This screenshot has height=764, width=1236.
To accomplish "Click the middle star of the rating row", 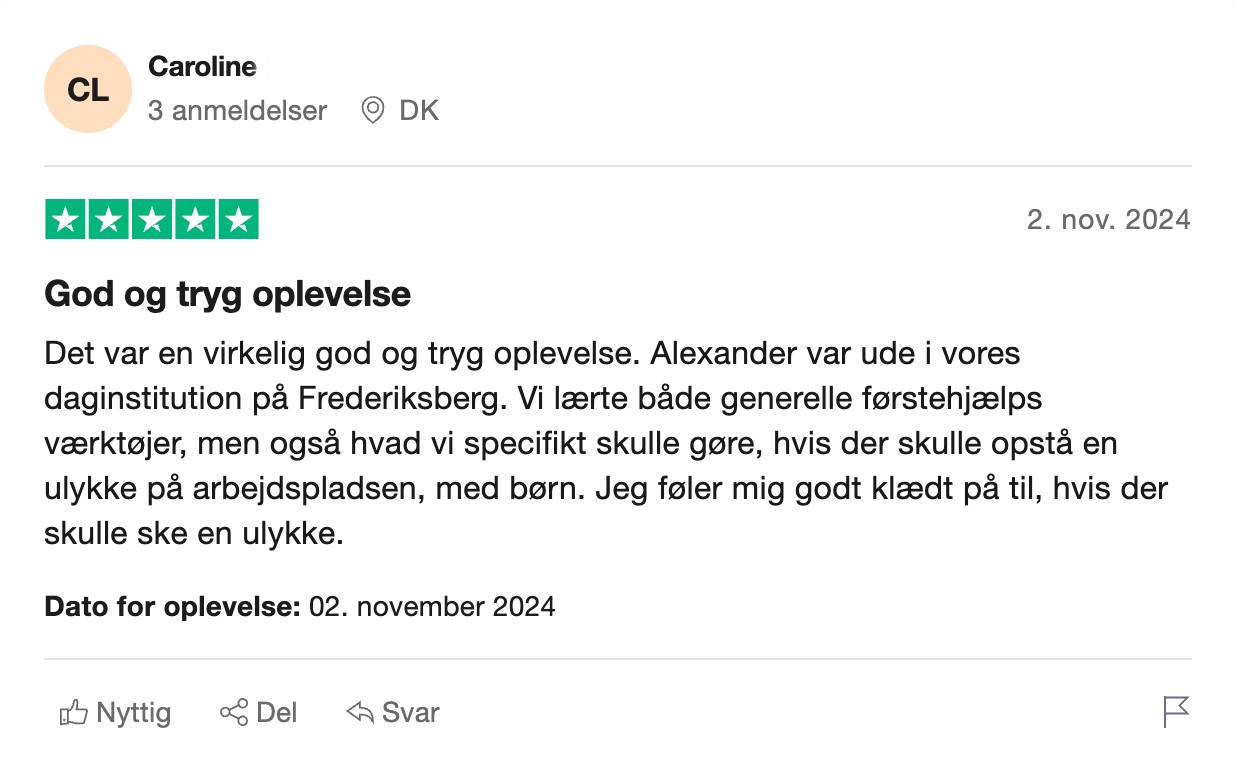I will pos(152,219).
